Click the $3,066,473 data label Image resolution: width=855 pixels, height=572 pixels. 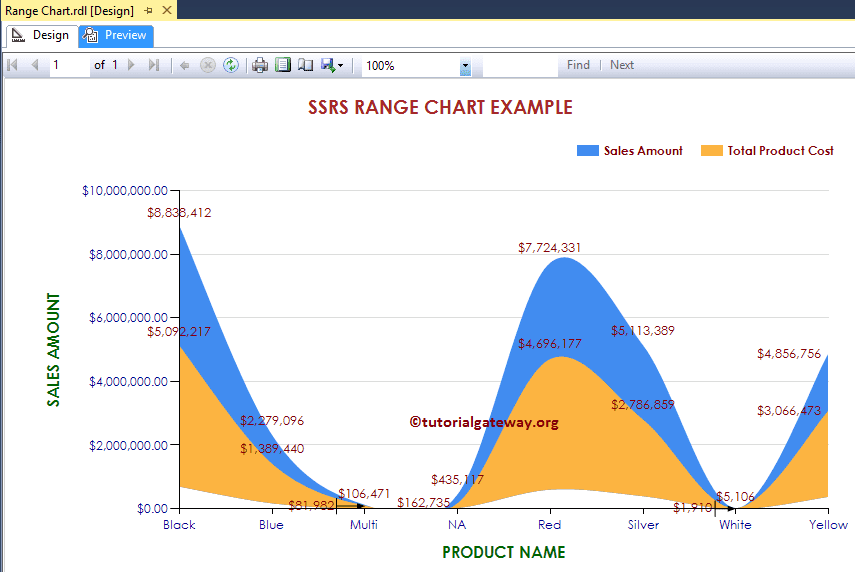788,411
